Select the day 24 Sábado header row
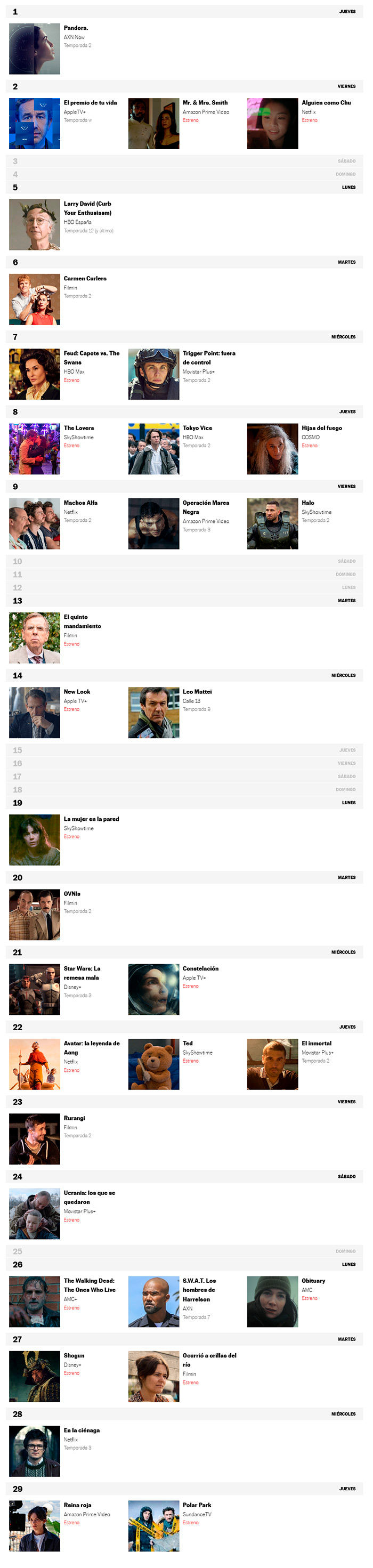Screen dimensions: 373x1568 click(x=184, y=1177)
